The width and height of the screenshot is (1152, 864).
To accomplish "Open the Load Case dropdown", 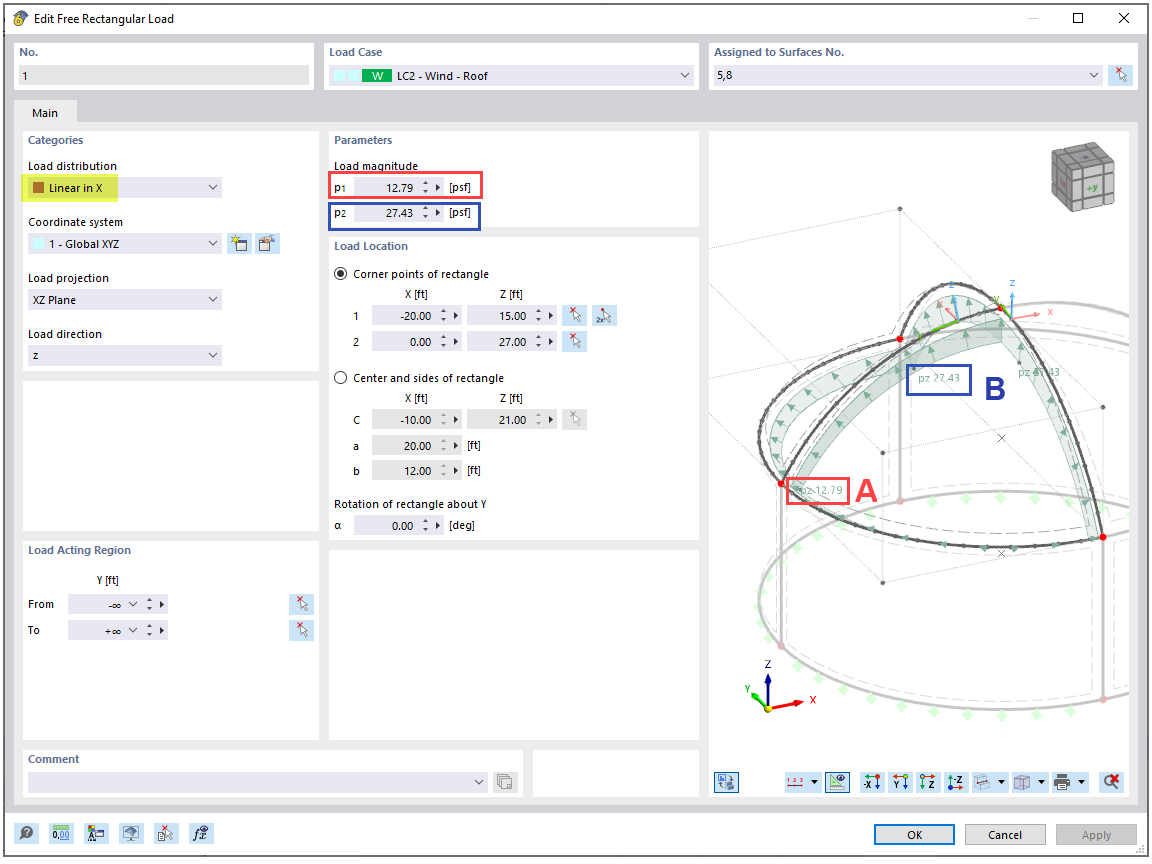I will [x=684, y=74].
